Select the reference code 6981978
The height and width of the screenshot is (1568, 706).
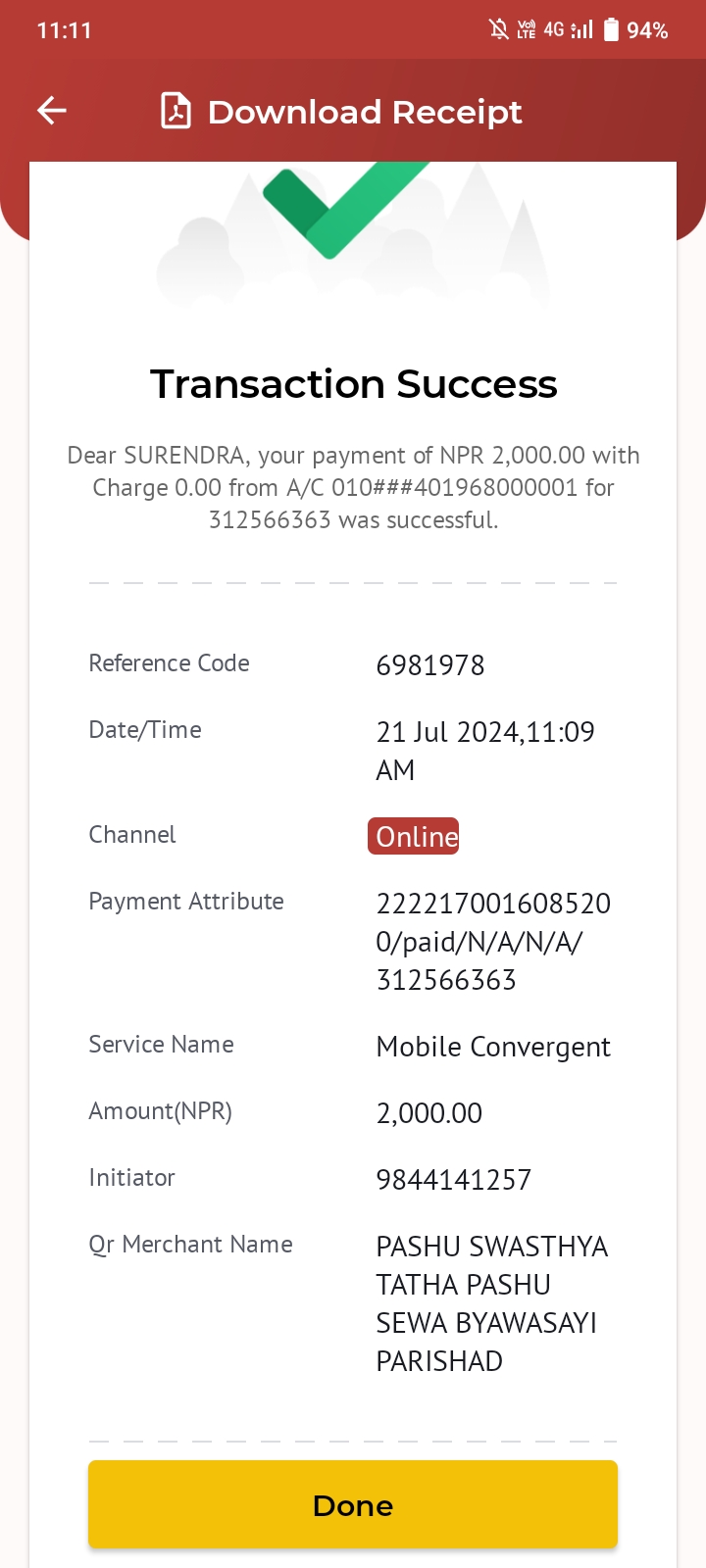click(430, 665)
